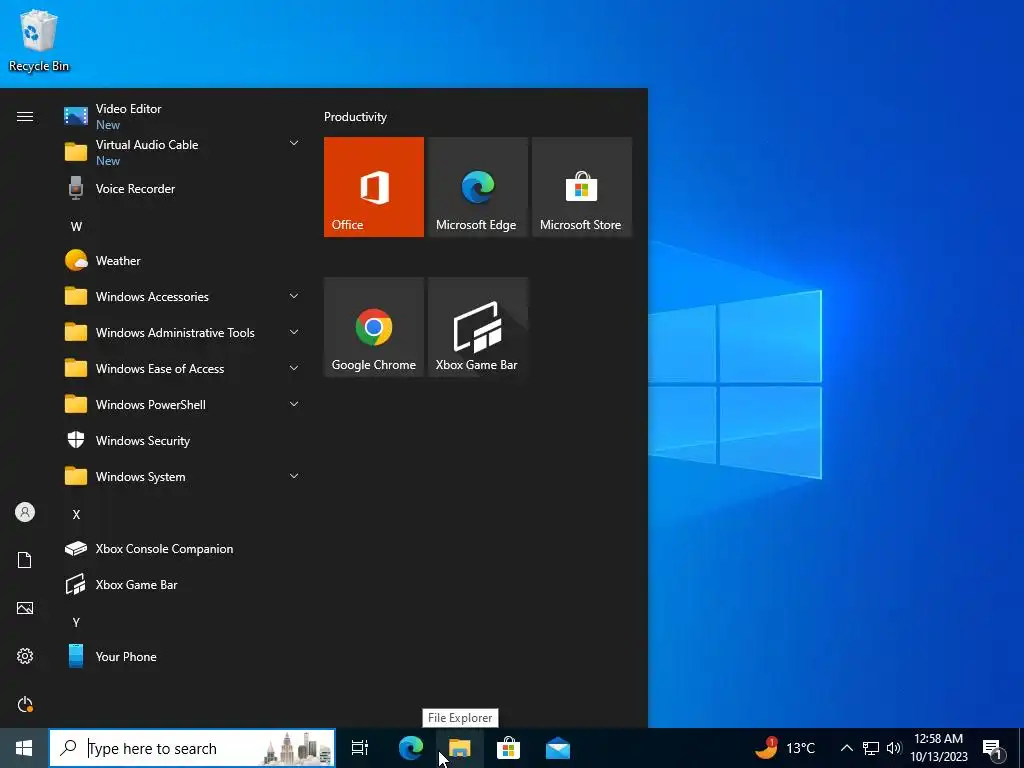Click the Productivity group heading

point(355,117)
